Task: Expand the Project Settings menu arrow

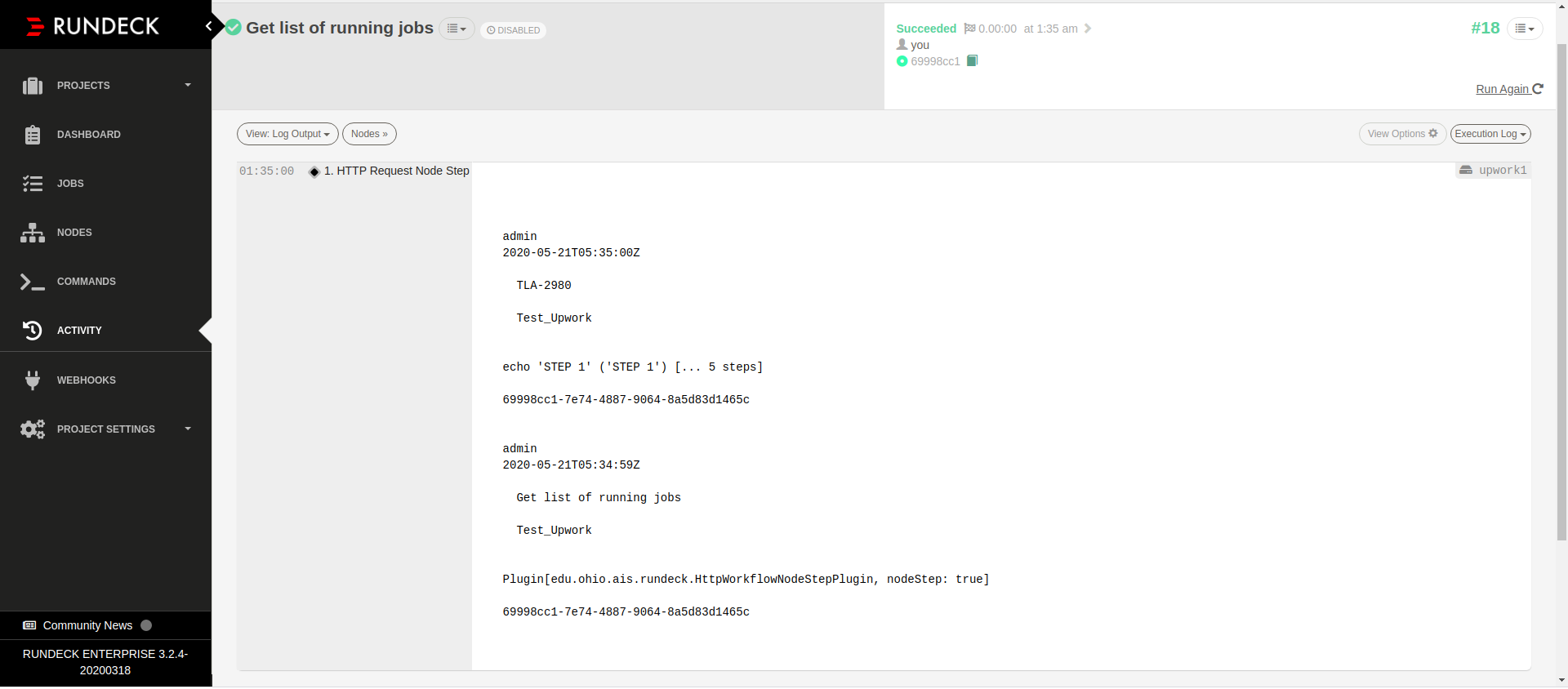Action: click(x=188, y=429)
